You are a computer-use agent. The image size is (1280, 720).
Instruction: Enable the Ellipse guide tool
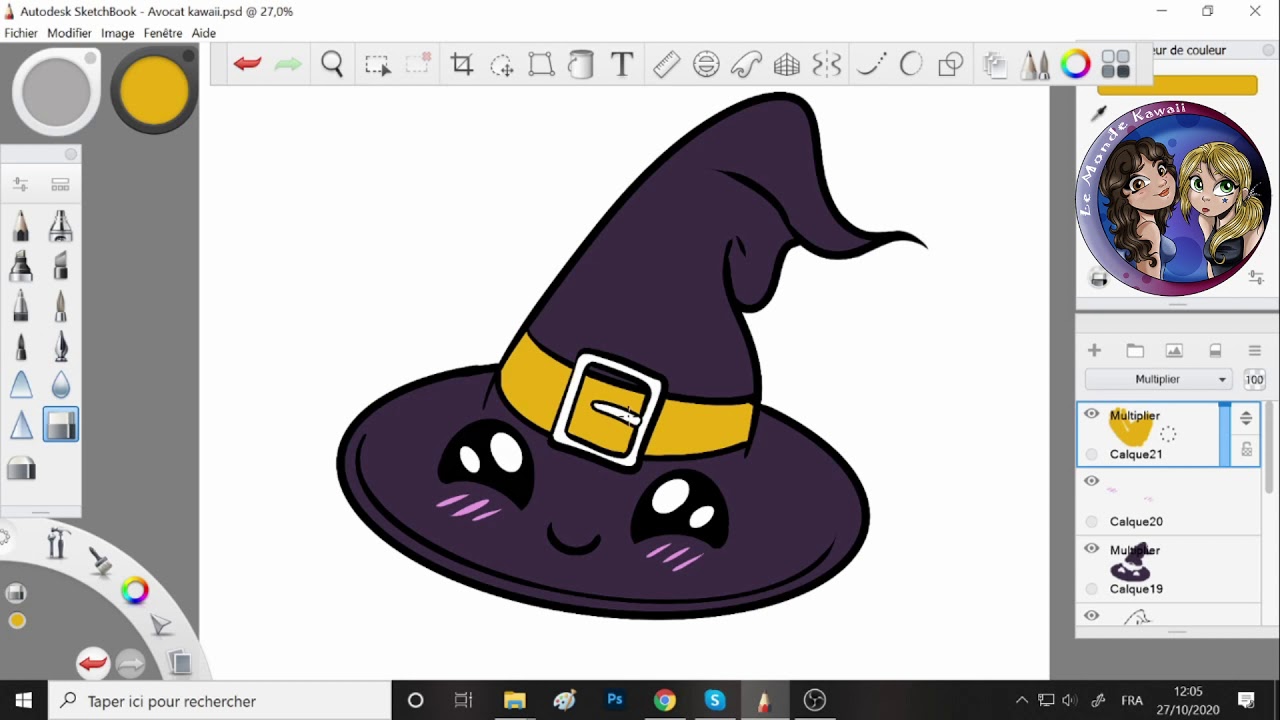click(706, 65)
